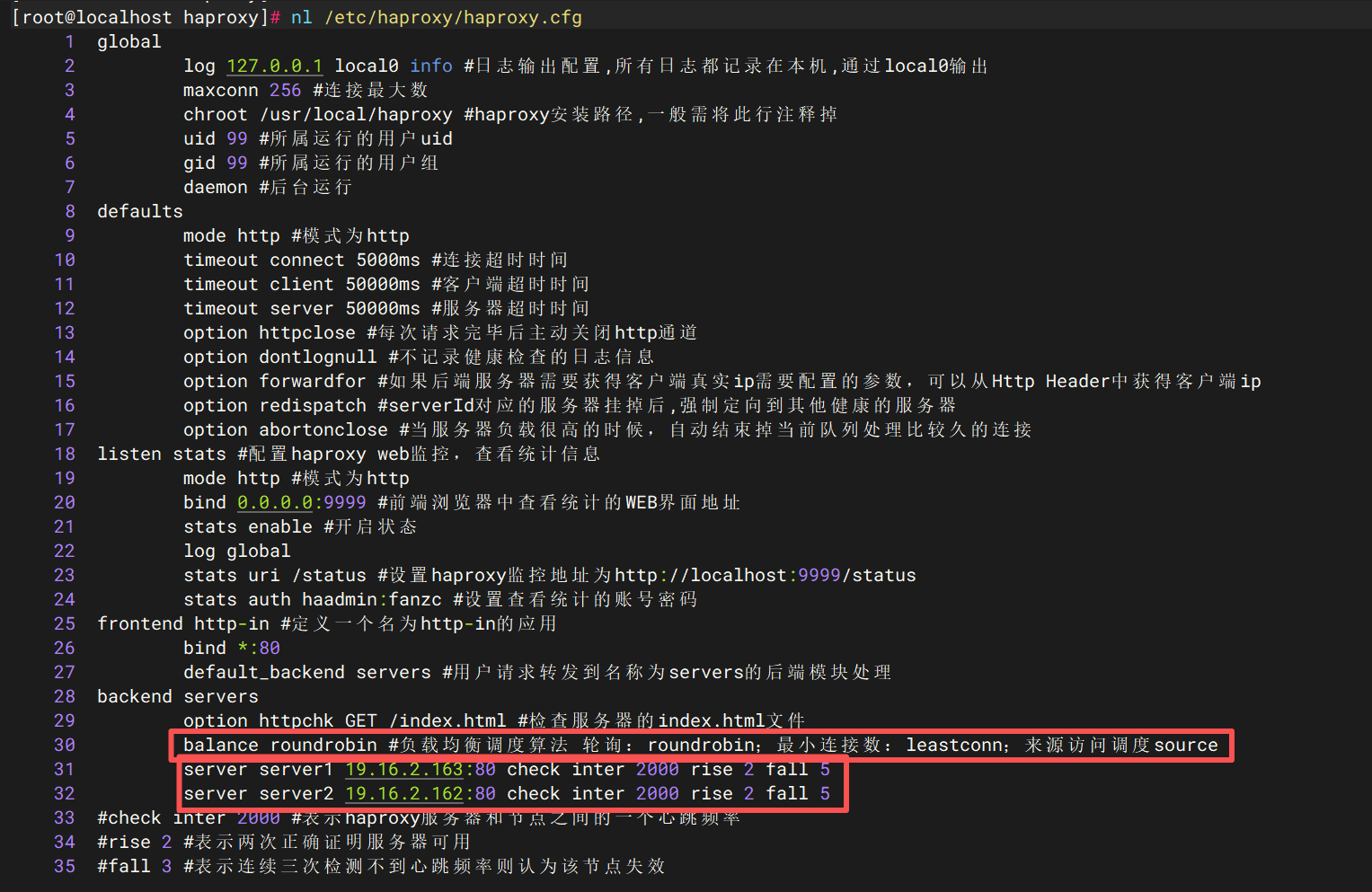
Task: Select the 'frontend' keyword
Action: pyautogui.click(x=140, y=623)
